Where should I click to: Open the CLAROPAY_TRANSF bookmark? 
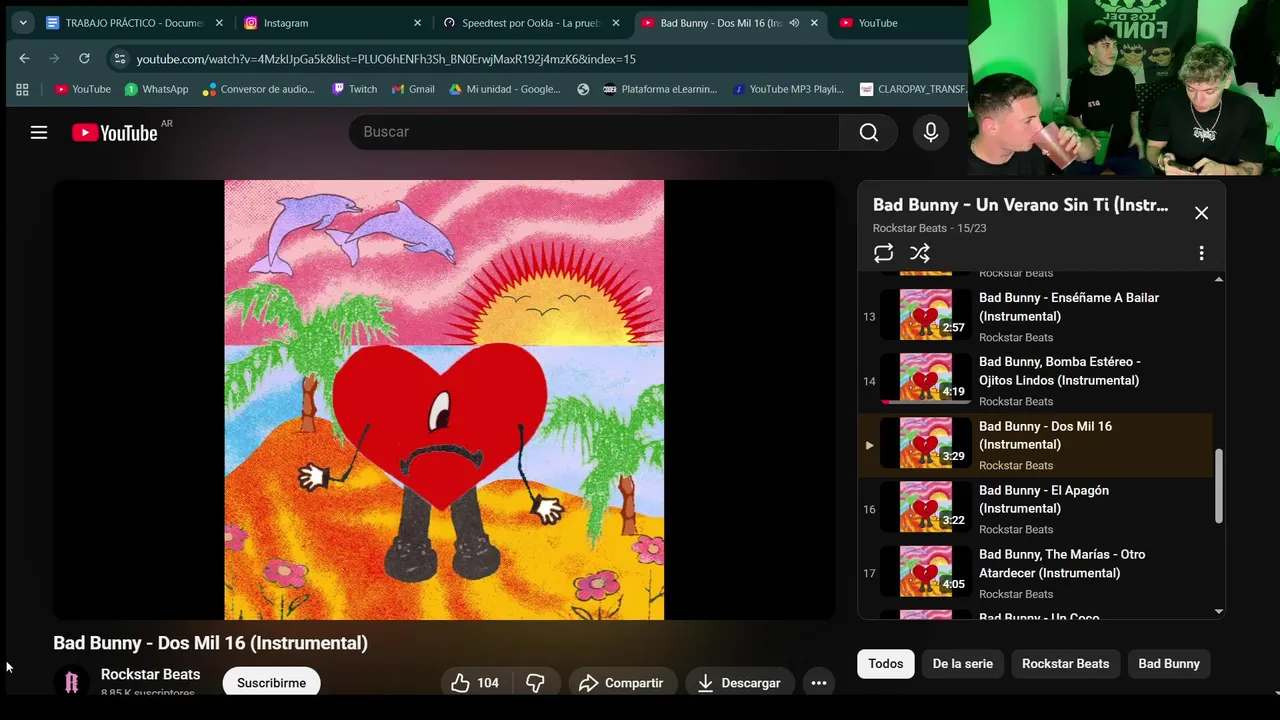(913, 89)
